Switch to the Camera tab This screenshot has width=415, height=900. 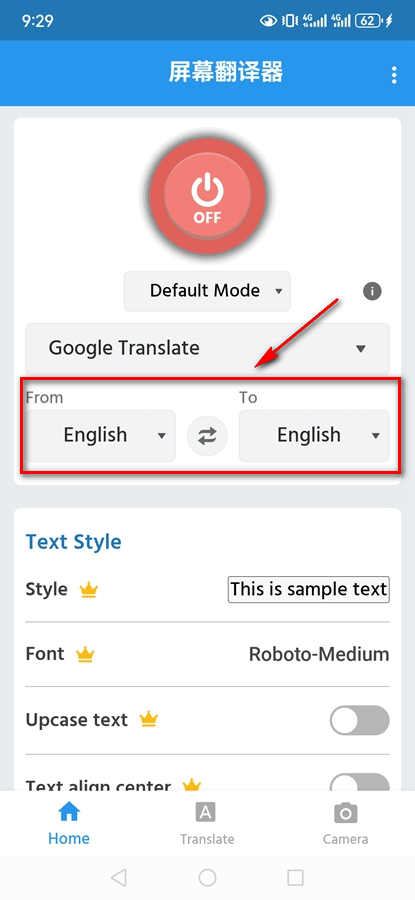click(x=346, y=824)
